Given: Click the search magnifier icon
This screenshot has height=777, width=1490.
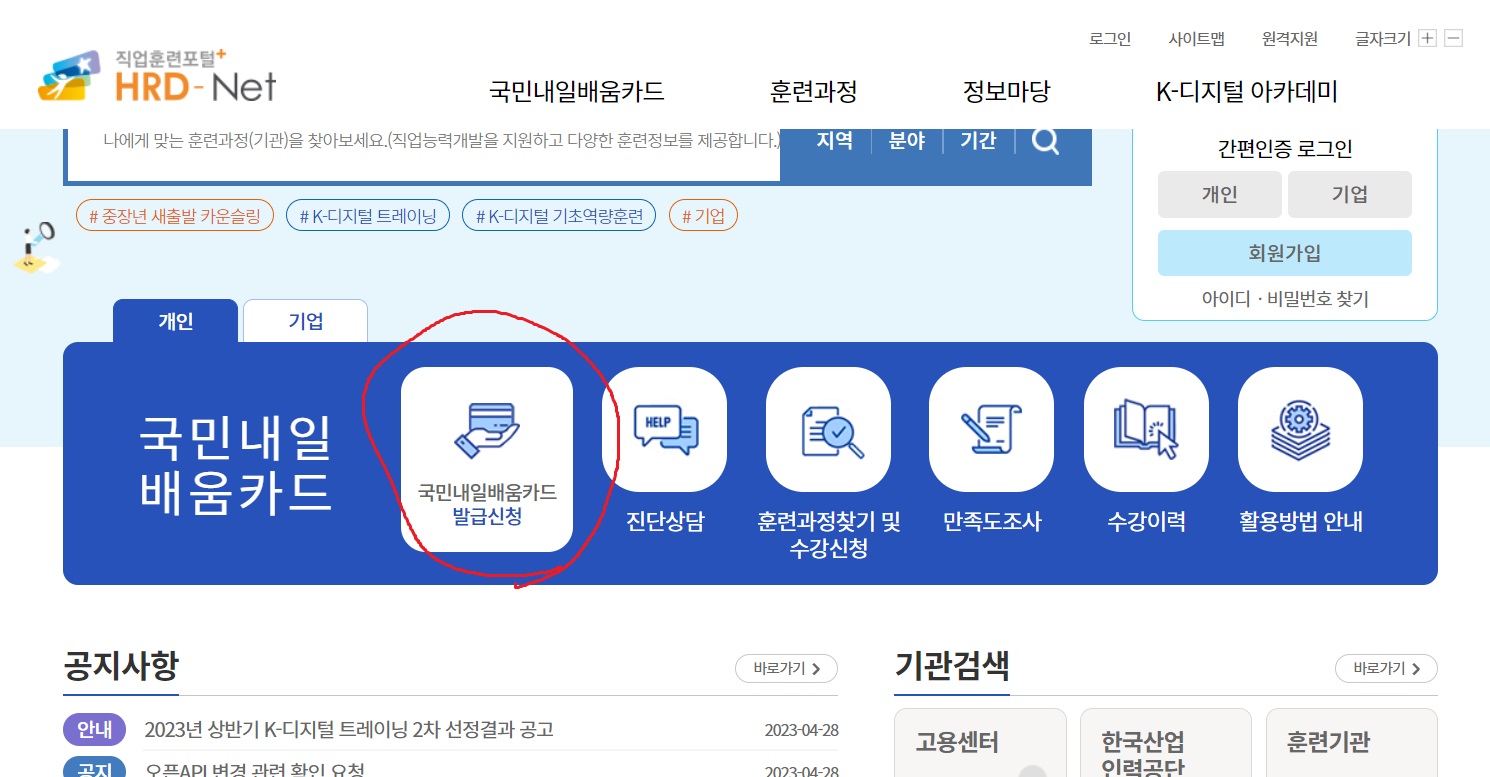Looking at the screenshot, I should click(x=1045, y=141).
